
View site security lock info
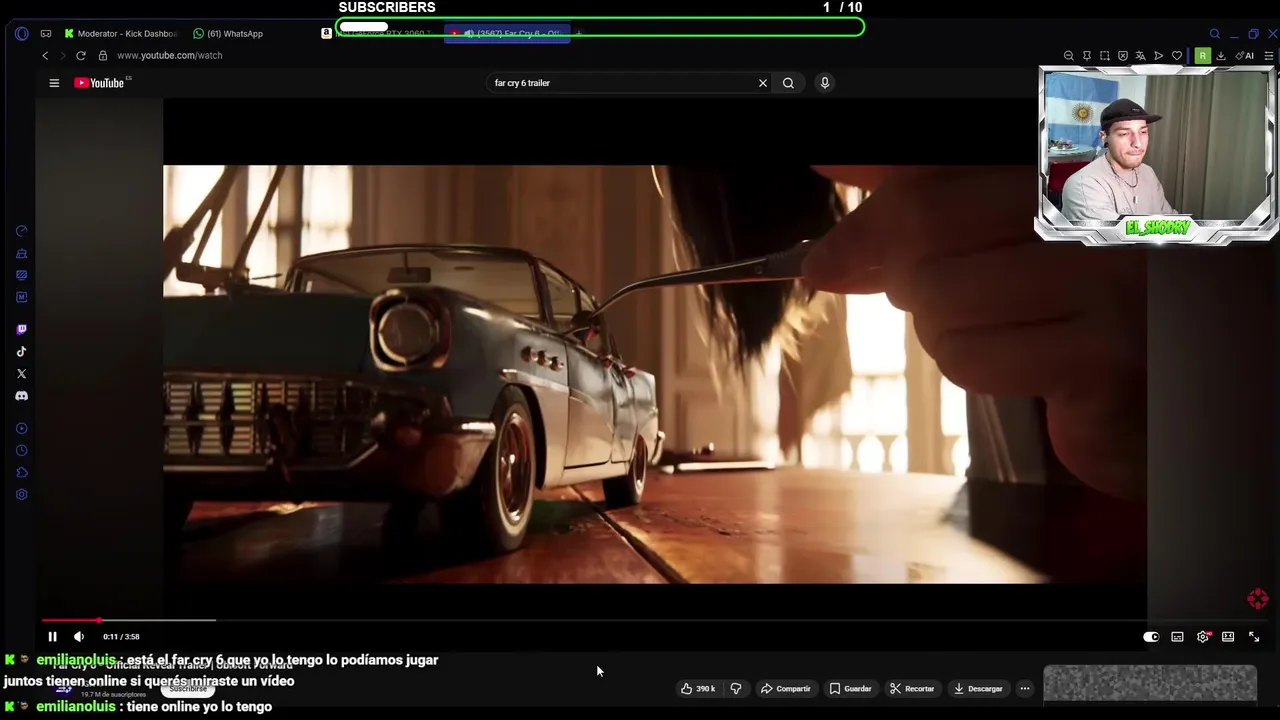[x=102, y=55]
